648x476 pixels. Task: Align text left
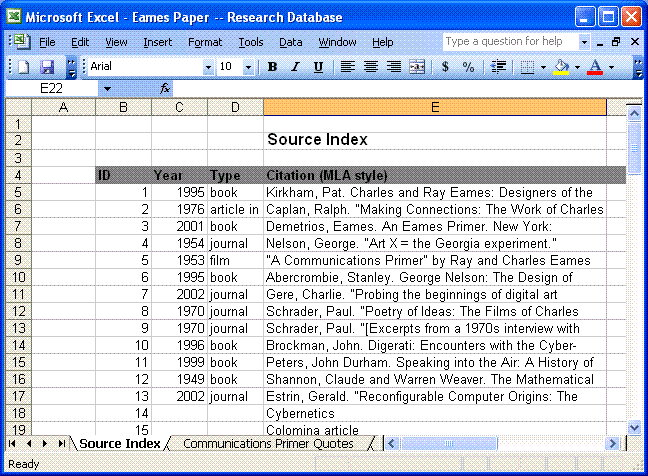(348, 67)
